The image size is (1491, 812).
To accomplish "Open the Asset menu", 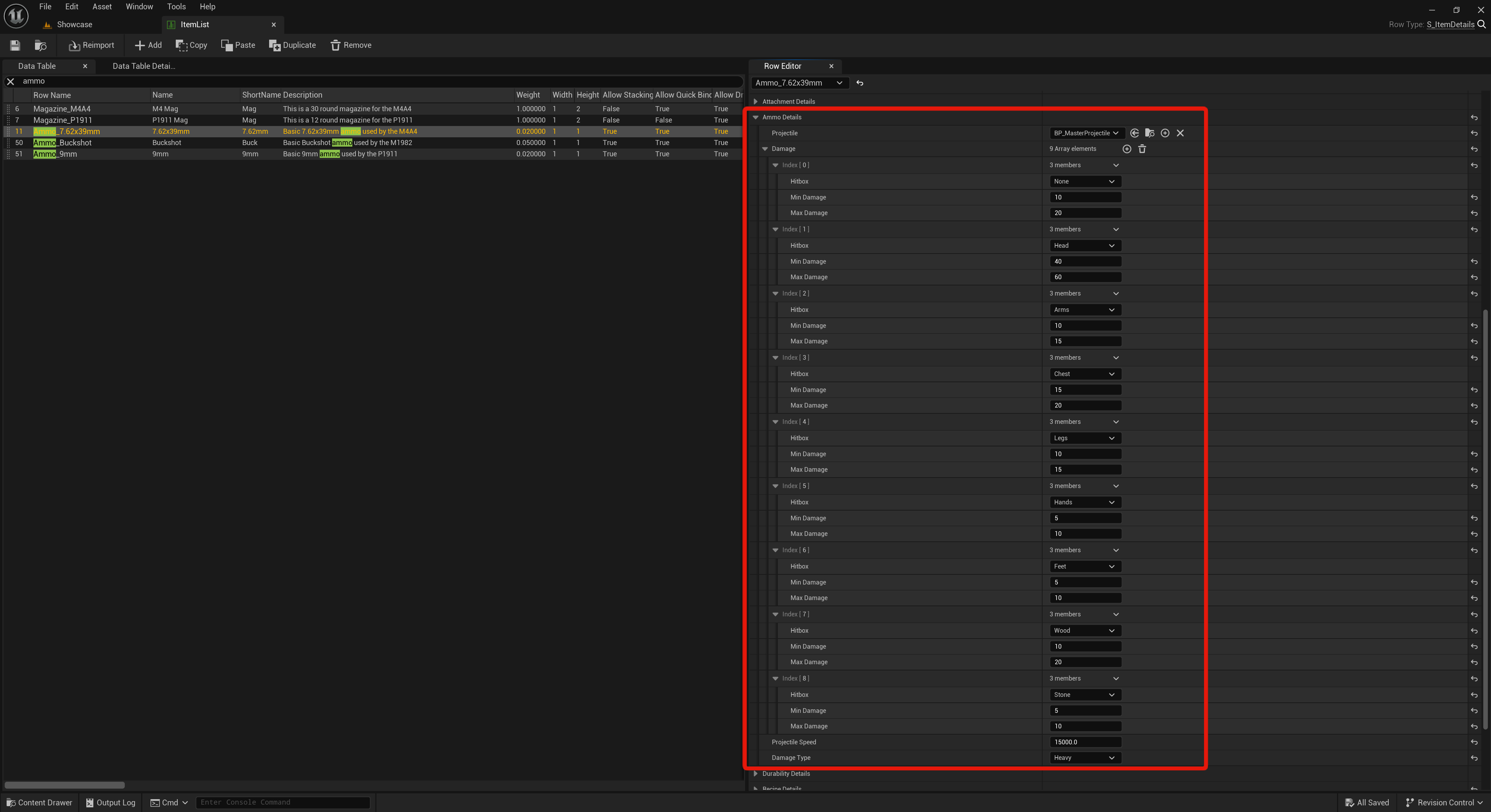I will point(102,6).
